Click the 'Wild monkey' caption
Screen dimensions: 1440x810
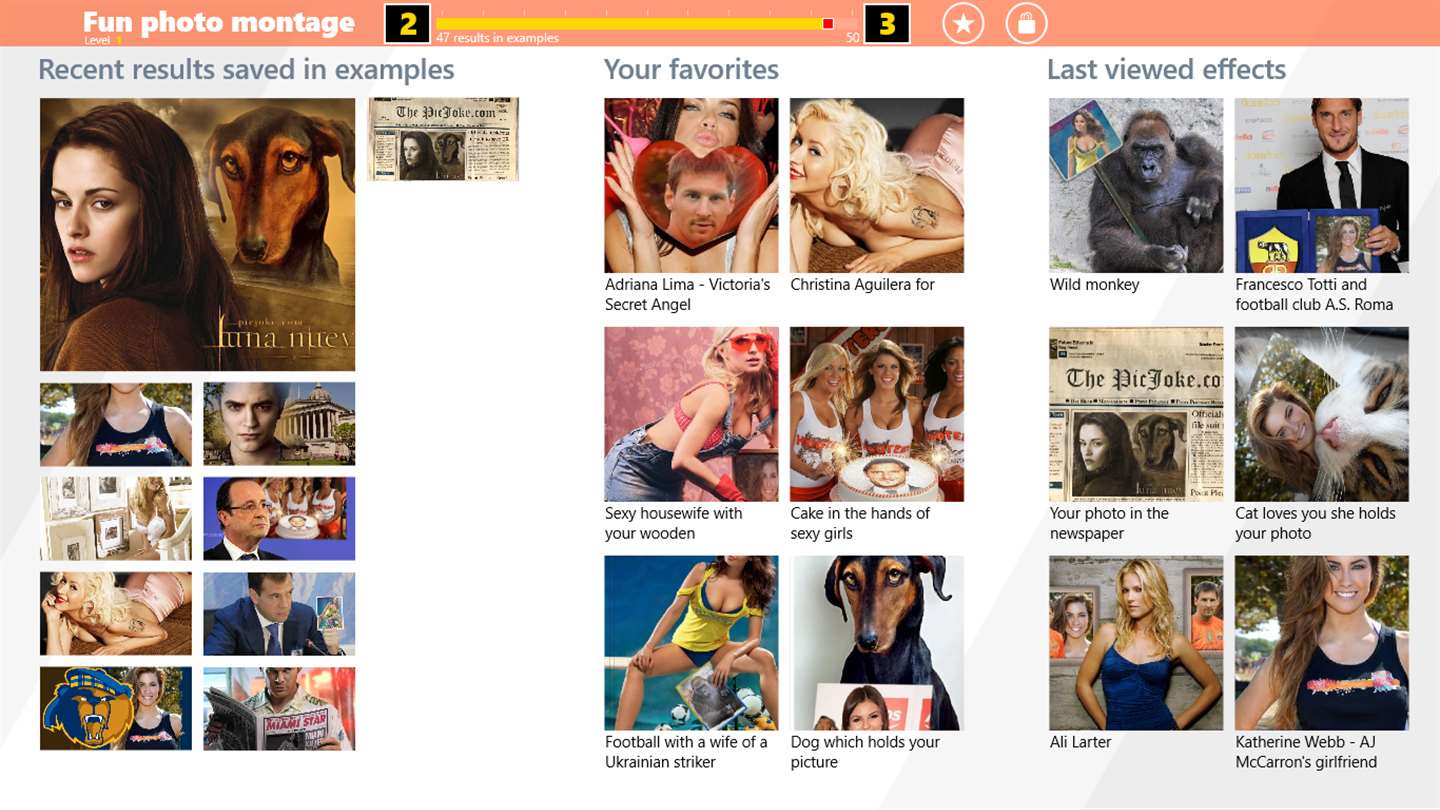coord(1094,284)
